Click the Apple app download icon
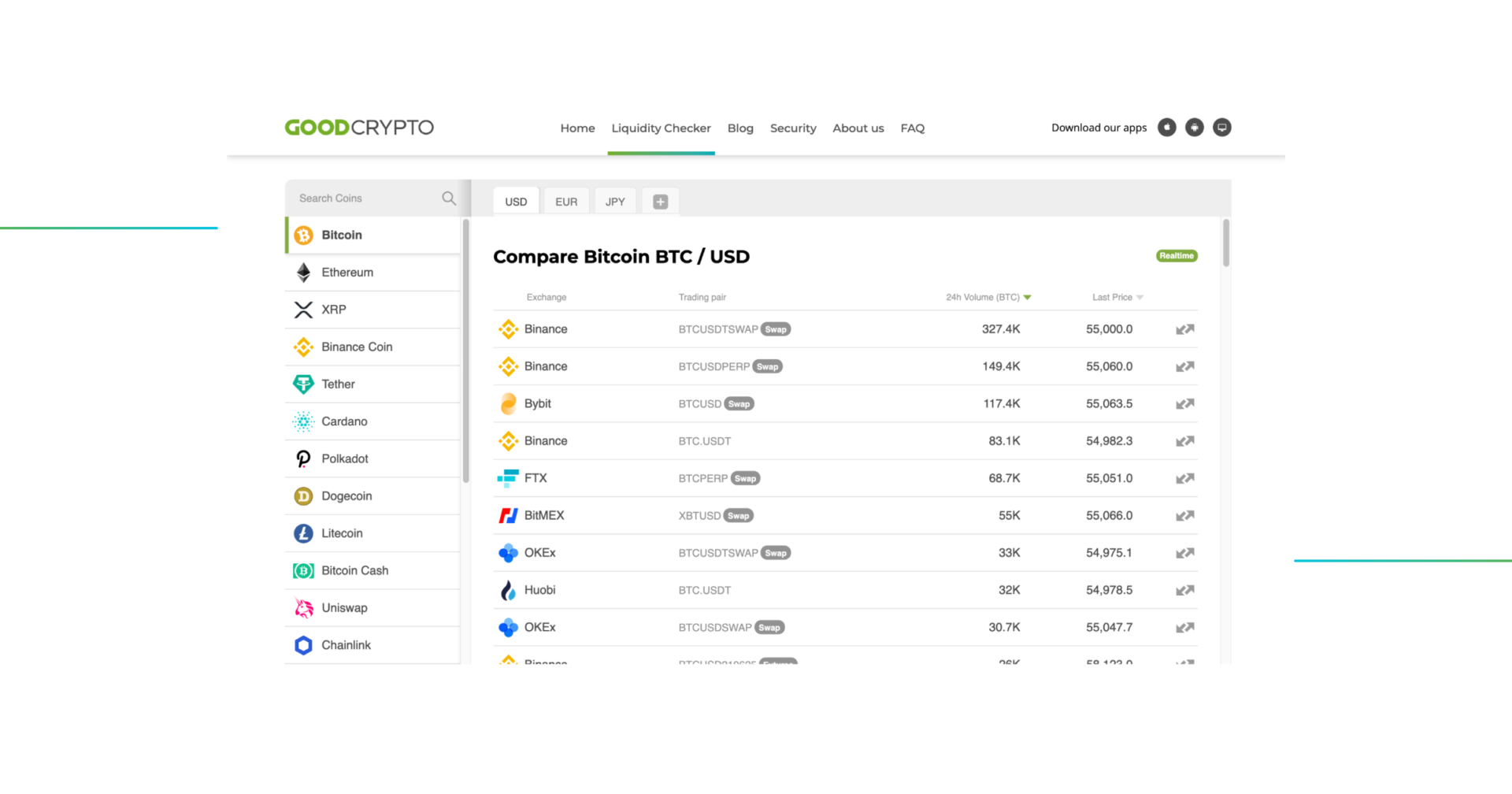Image resolution: width=1512 pixels, height=794 pixels. pyautogui.click(x=1167, y=127)
